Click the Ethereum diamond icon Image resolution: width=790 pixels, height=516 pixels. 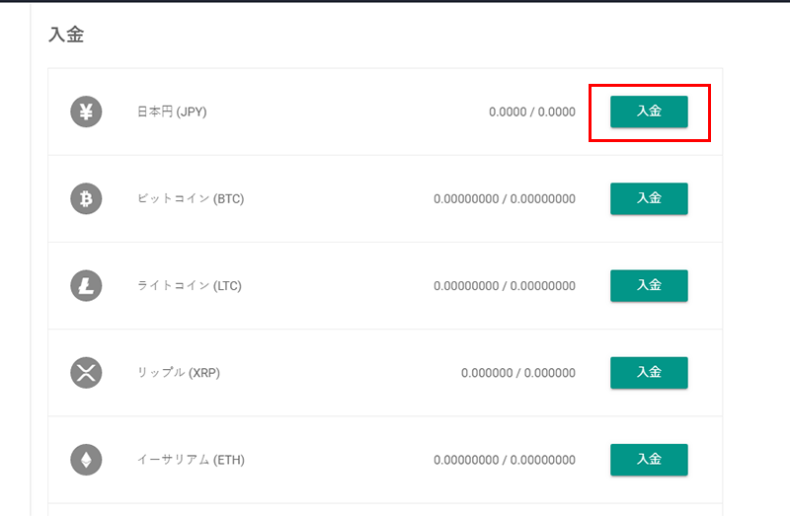tap(86, 460)
